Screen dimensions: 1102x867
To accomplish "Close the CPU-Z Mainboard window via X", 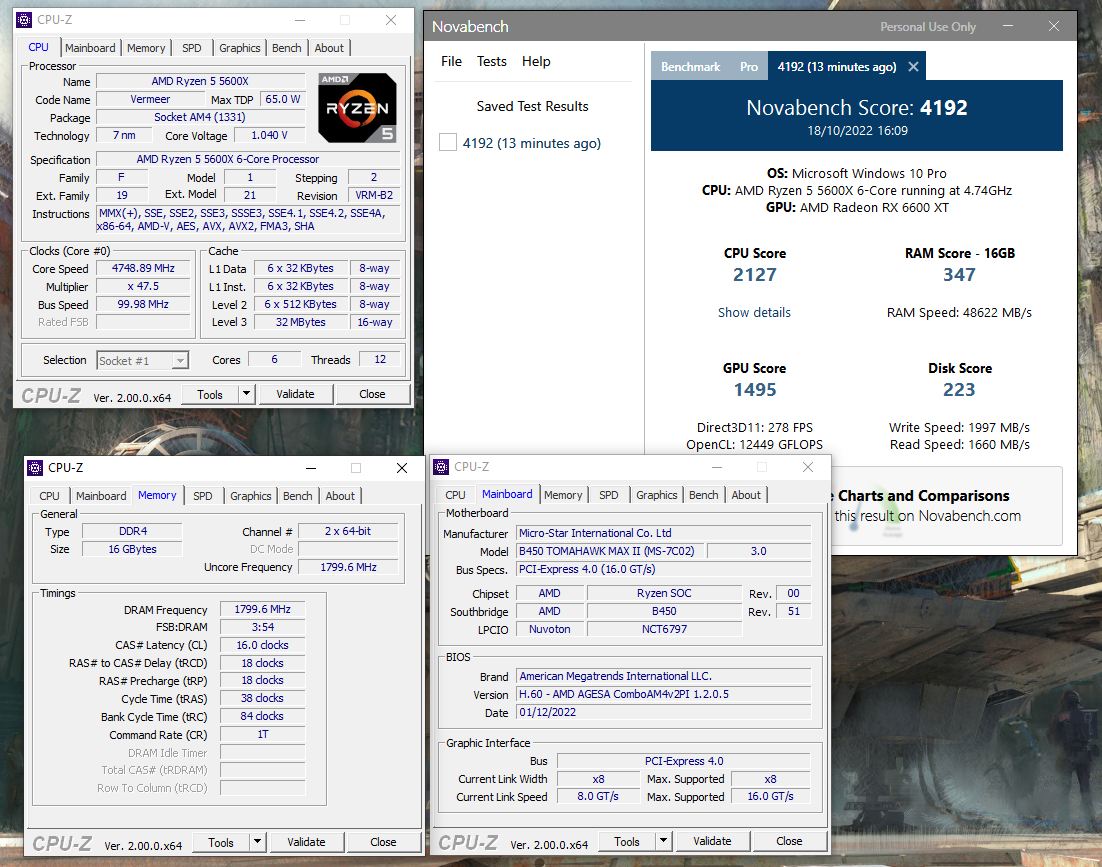I will coord(808,467).
